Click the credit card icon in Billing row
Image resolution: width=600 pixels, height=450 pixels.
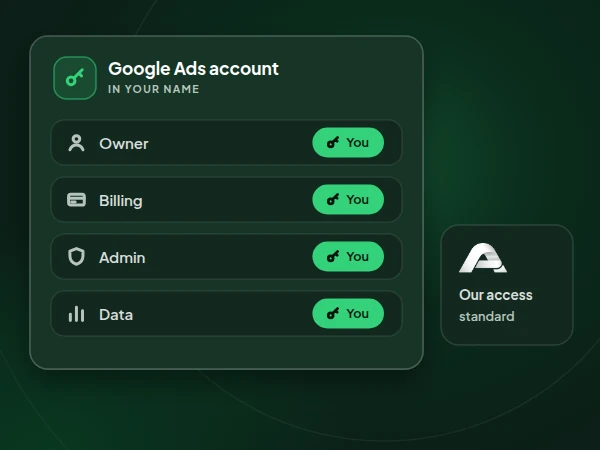[77, 200]
